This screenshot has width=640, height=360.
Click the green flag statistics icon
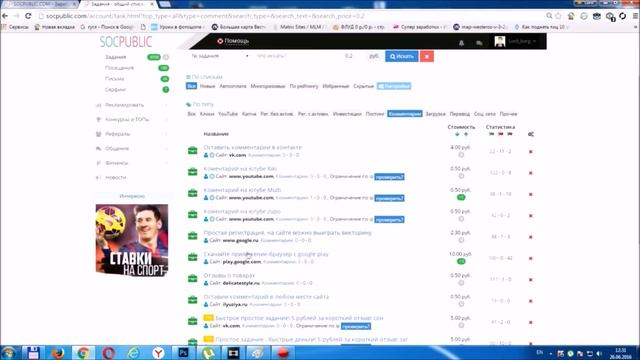[x=491, y=134]
